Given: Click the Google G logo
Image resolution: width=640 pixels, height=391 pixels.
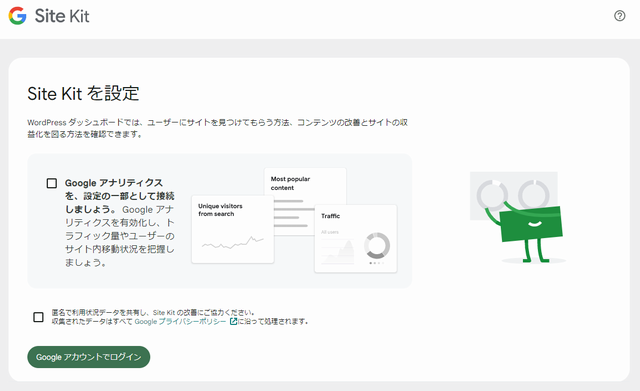Looking at the screenshot, I should pos(18,16).
